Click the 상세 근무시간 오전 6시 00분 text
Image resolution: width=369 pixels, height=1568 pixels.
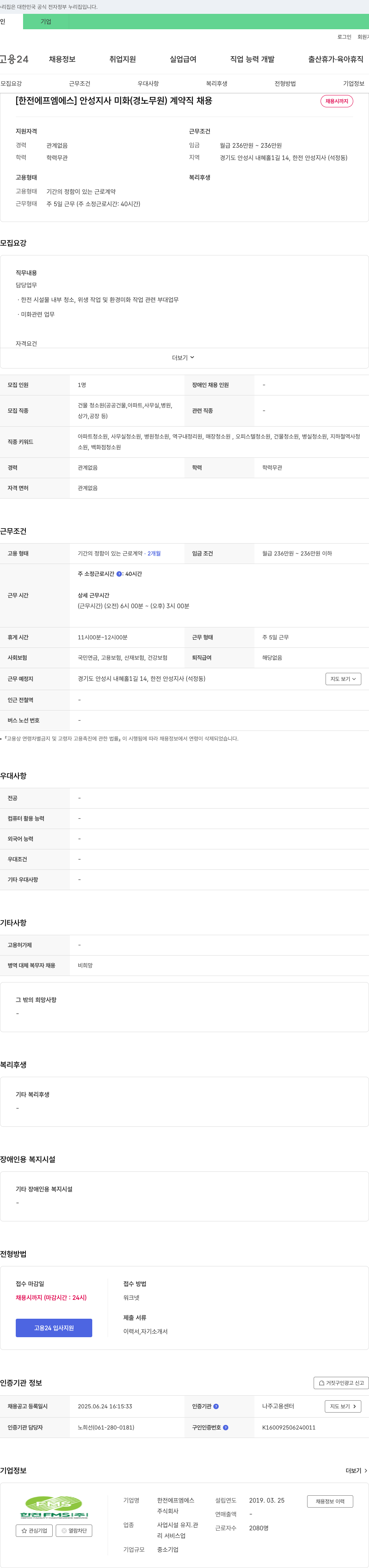click(x=133, y=606)
